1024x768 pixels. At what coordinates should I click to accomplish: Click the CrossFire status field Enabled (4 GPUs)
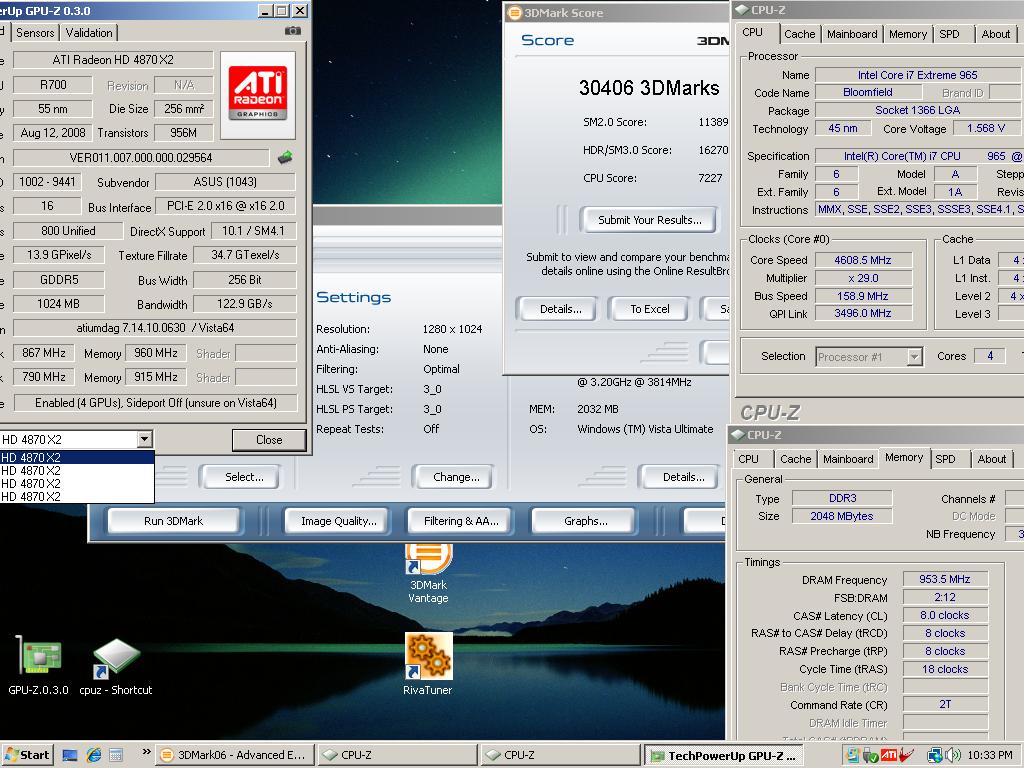[155, 403]
